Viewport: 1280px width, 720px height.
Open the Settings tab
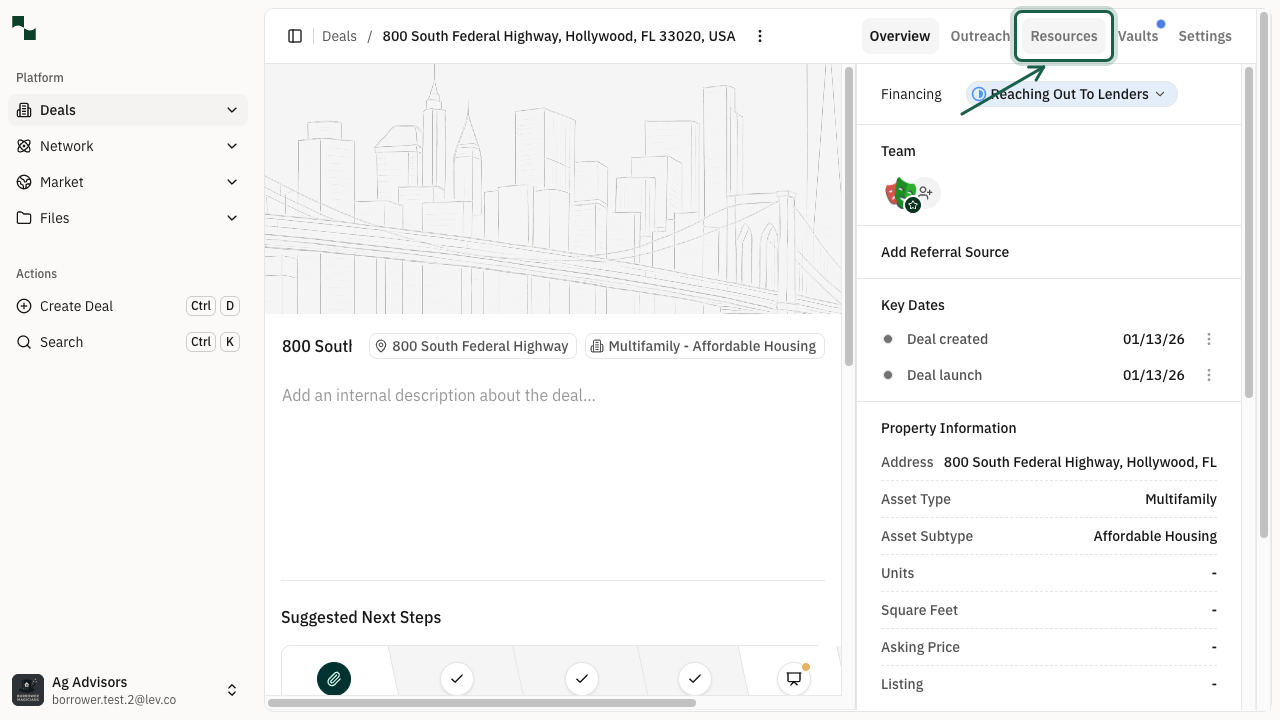coord(1204,35)
